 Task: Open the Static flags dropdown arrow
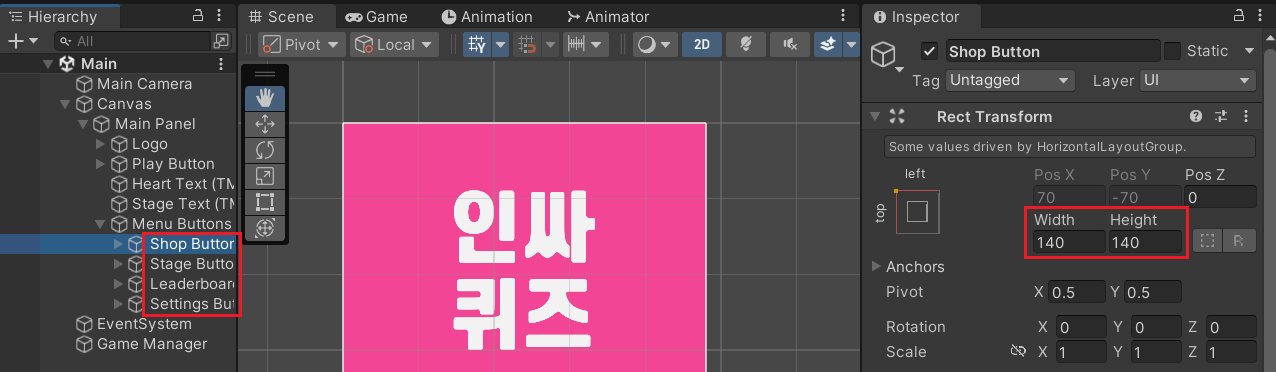pos(1249,51)
